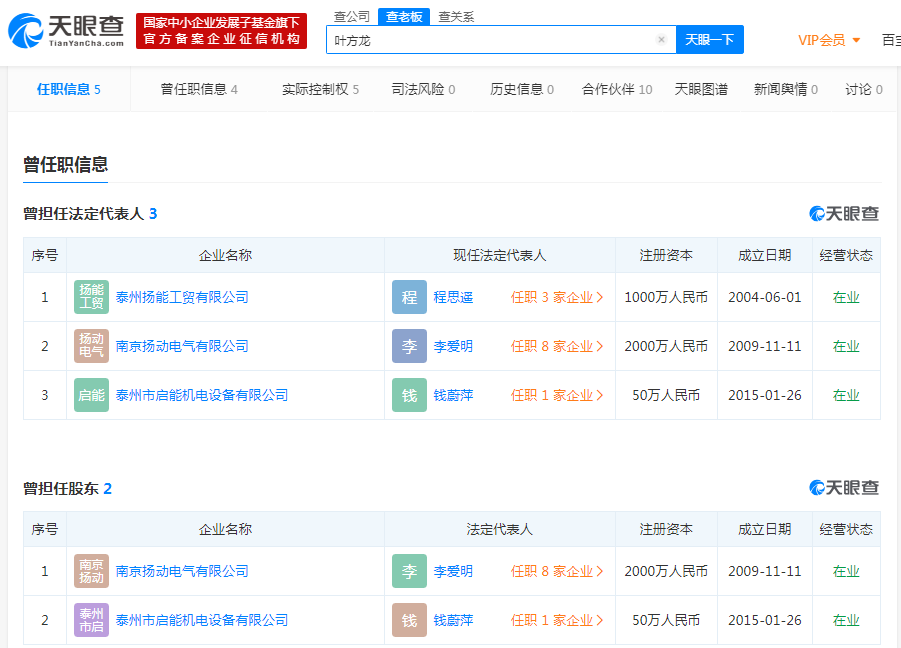
Task: Switch to the 查公司 search tab
Action: pyautogui.click(x=351, y=16)
